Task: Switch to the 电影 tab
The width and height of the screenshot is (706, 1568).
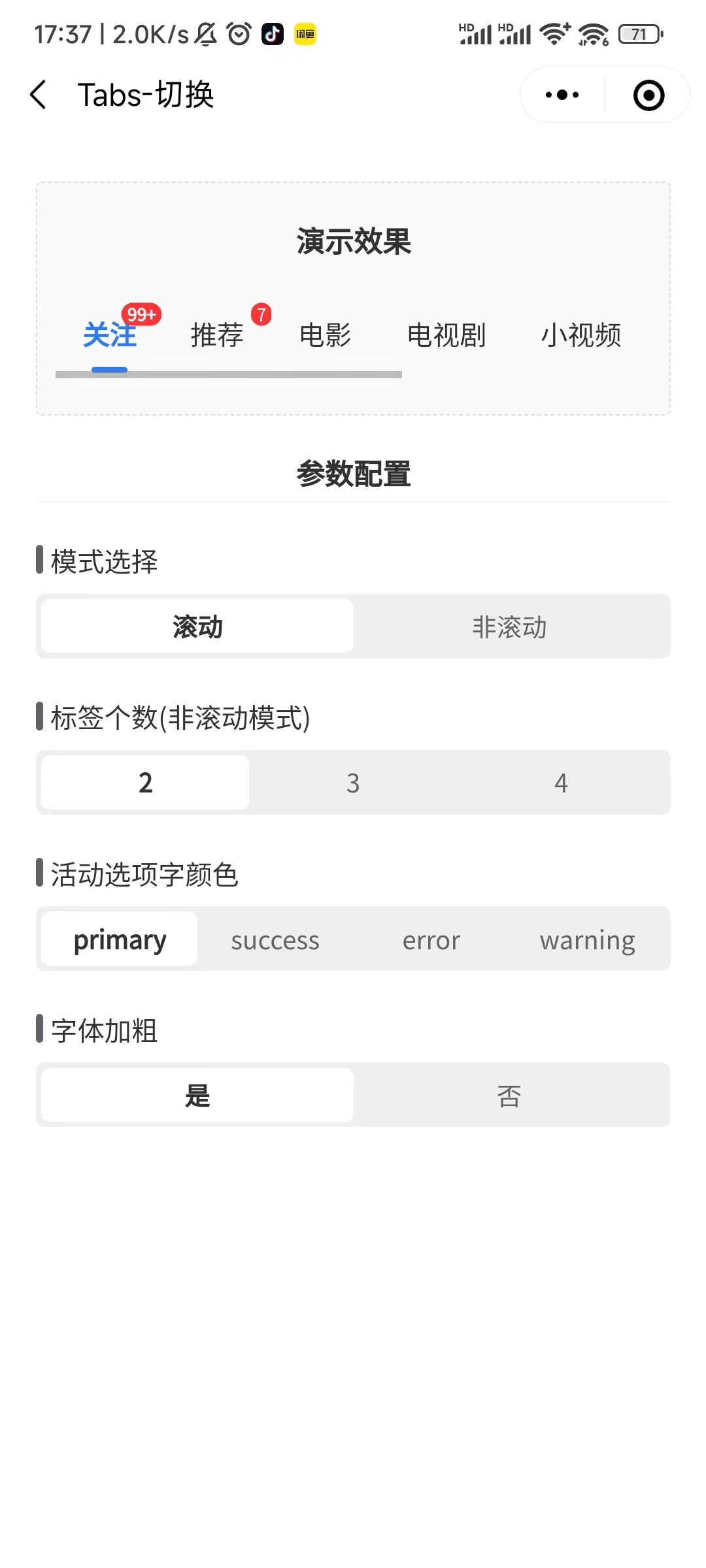Action: point(325,335)
